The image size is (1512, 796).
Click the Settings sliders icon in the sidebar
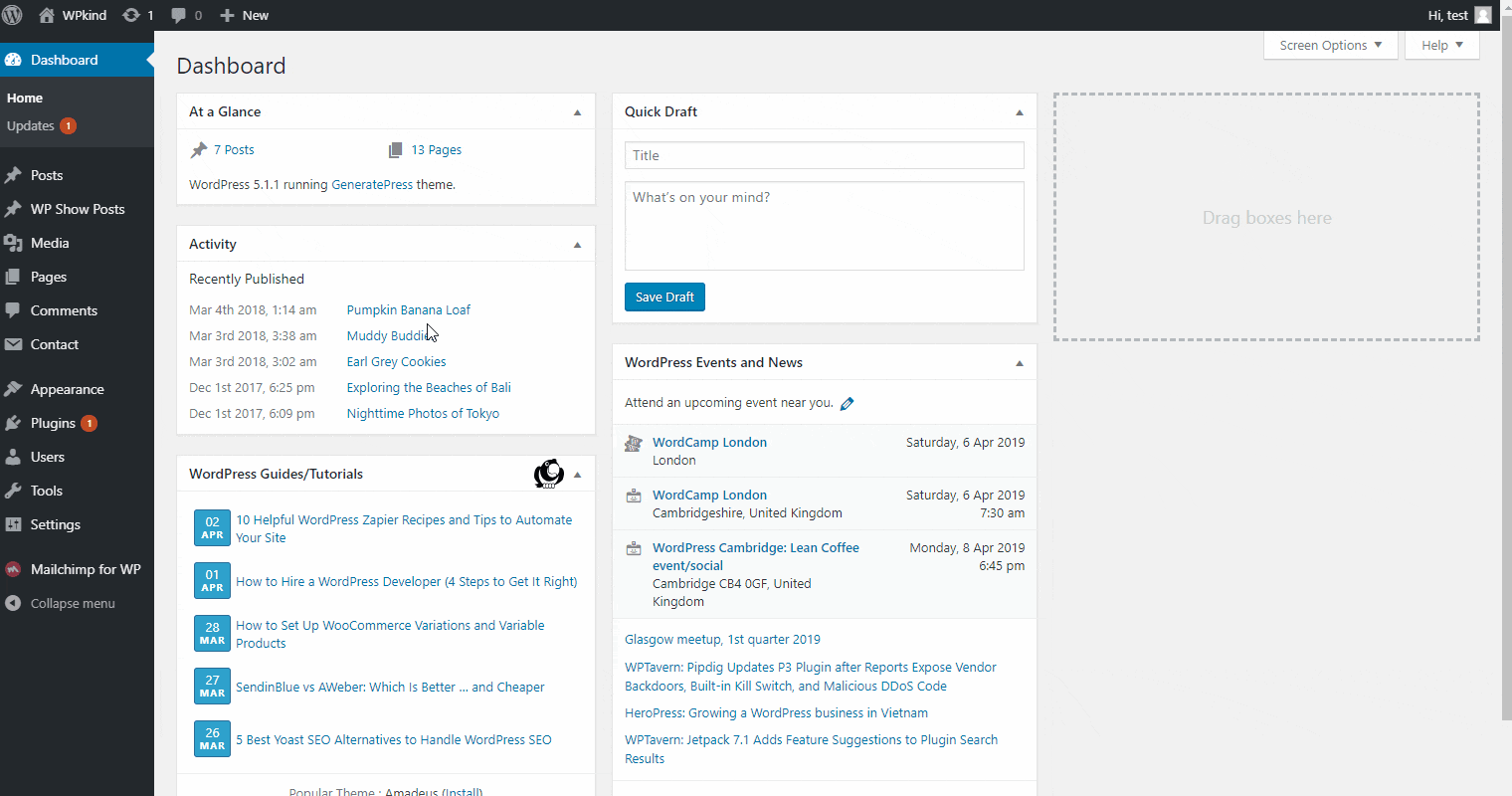(13, 524)
